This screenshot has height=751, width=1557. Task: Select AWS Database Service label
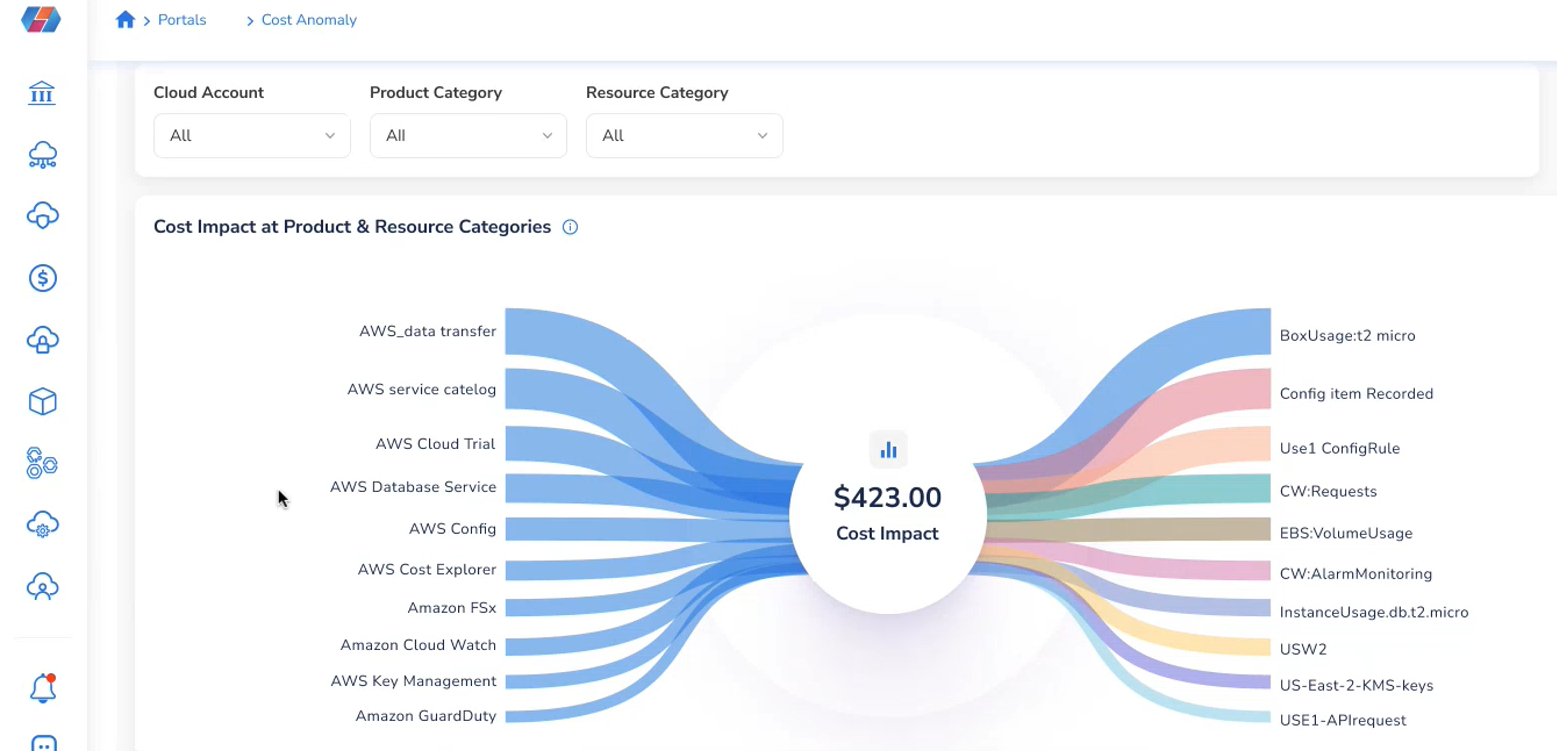coord(413,487)
